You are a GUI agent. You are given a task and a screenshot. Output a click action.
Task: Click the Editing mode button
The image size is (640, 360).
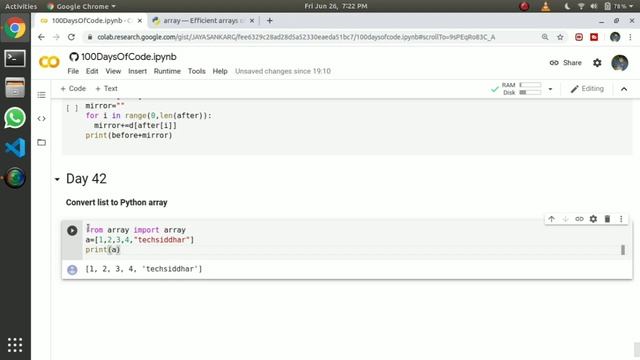tap(587, 89)
